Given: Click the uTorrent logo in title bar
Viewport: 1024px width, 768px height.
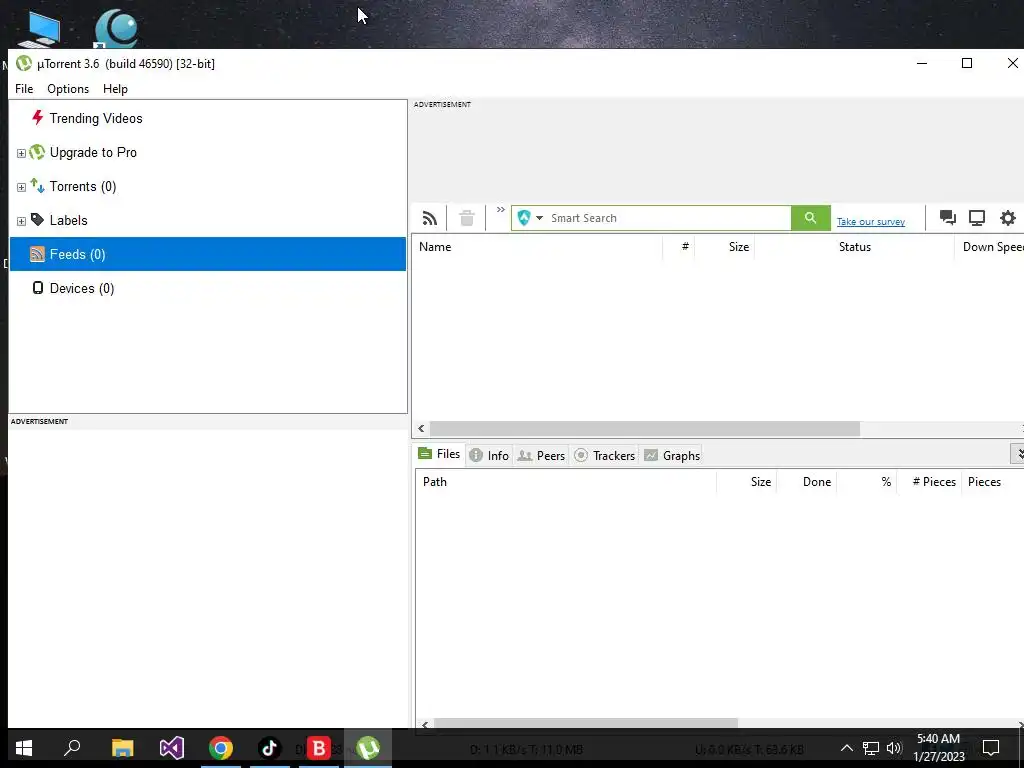Looking at the screenshot, I should click(24, 63).
